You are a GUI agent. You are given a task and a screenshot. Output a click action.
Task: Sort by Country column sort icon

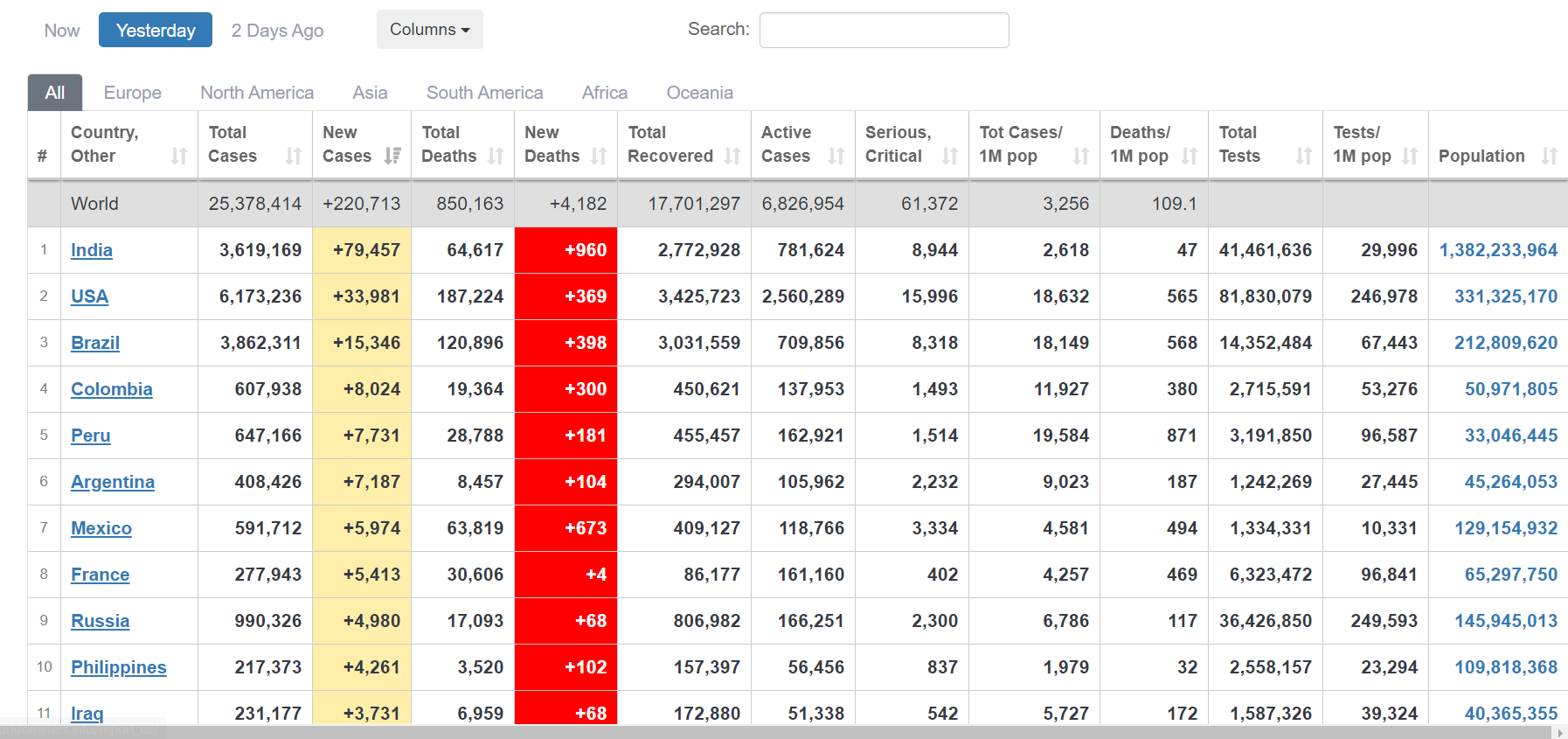[179, 156]
